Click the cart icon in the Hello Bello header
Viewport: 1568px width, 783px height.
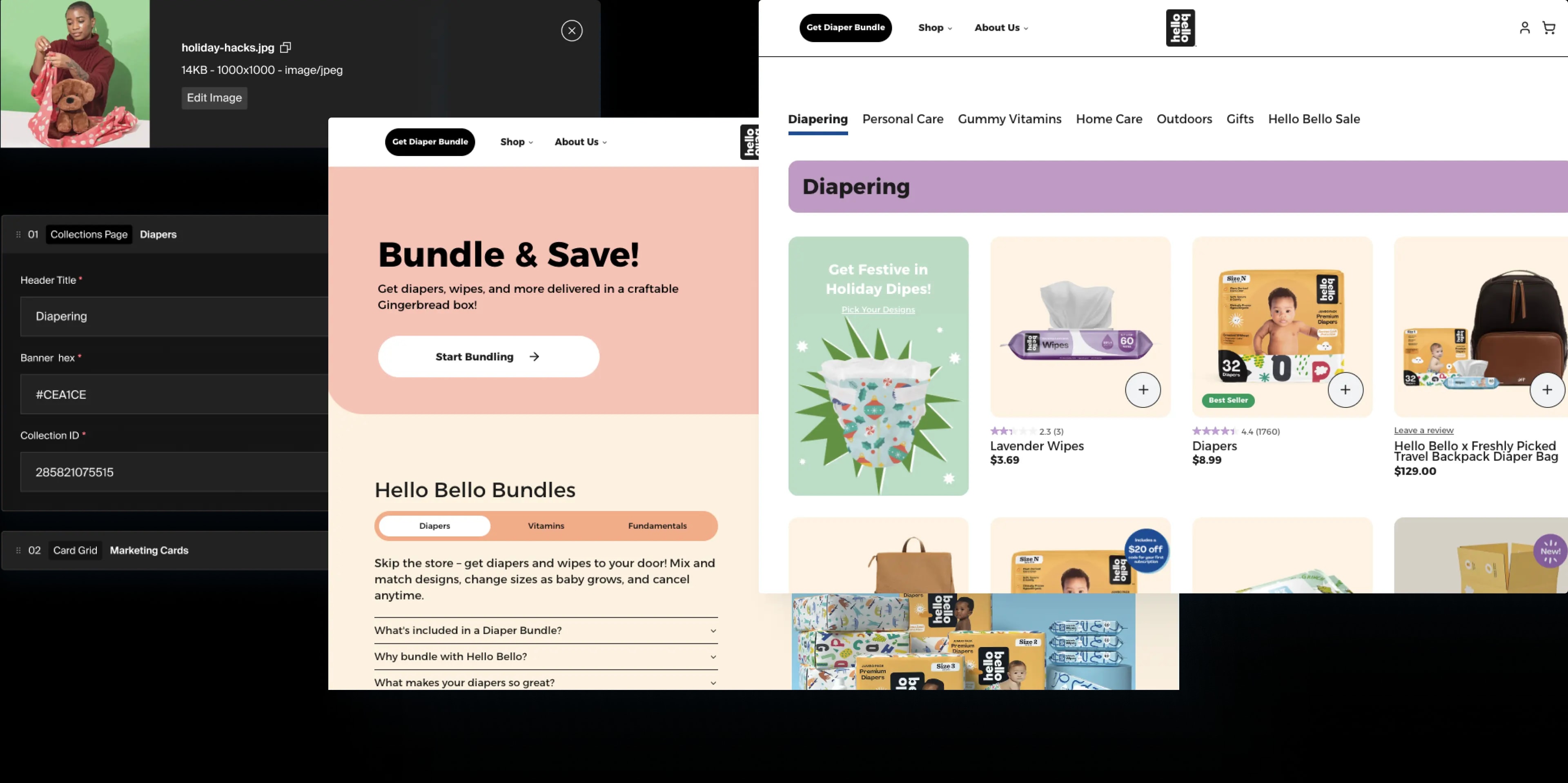pyautogui.click(x=1549, y=27)
